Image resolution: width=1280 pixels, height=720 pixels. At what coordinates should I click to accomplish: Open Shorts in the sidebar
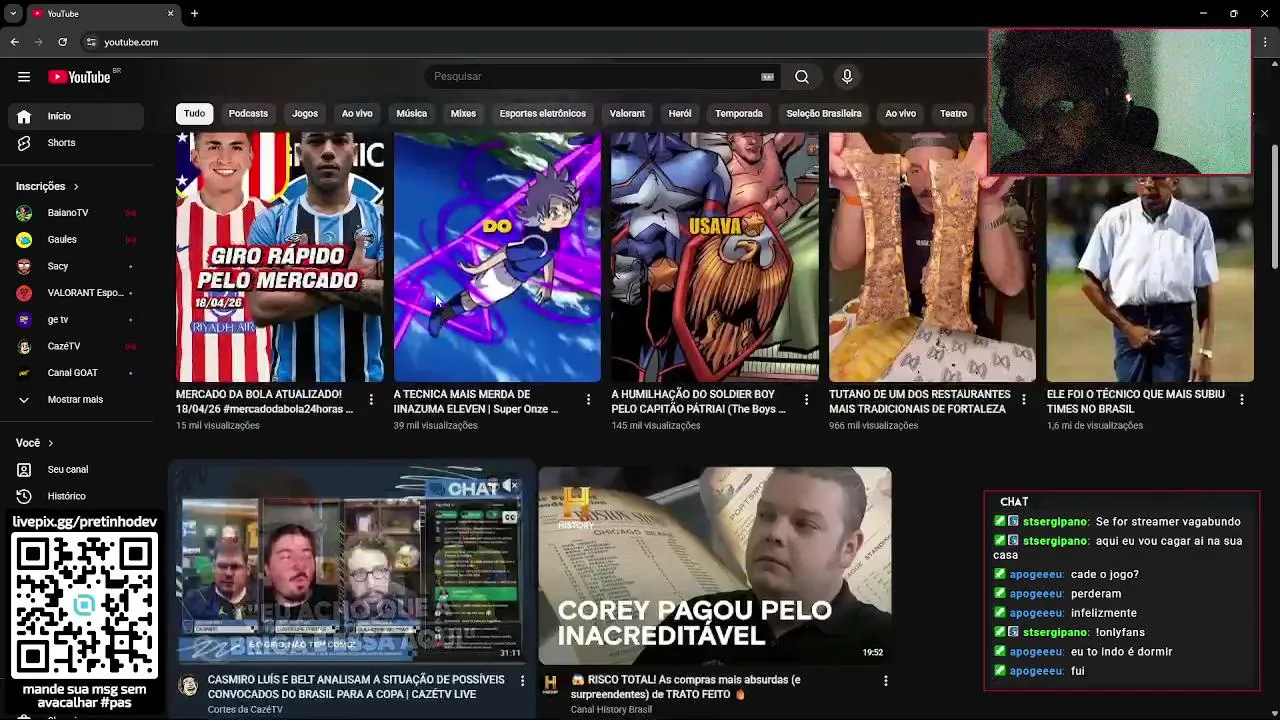pos(76,143)
